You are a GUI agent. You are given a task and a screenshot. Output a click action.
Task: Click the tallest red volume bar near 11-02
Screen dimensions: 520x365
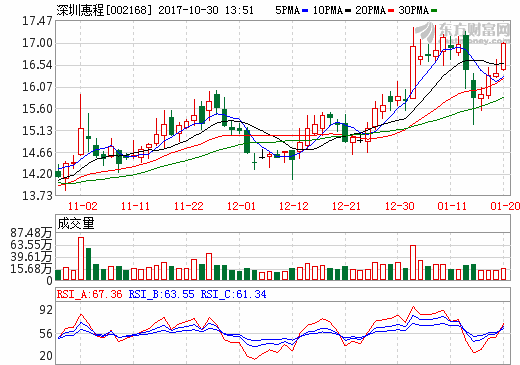(x=81, y=259)
